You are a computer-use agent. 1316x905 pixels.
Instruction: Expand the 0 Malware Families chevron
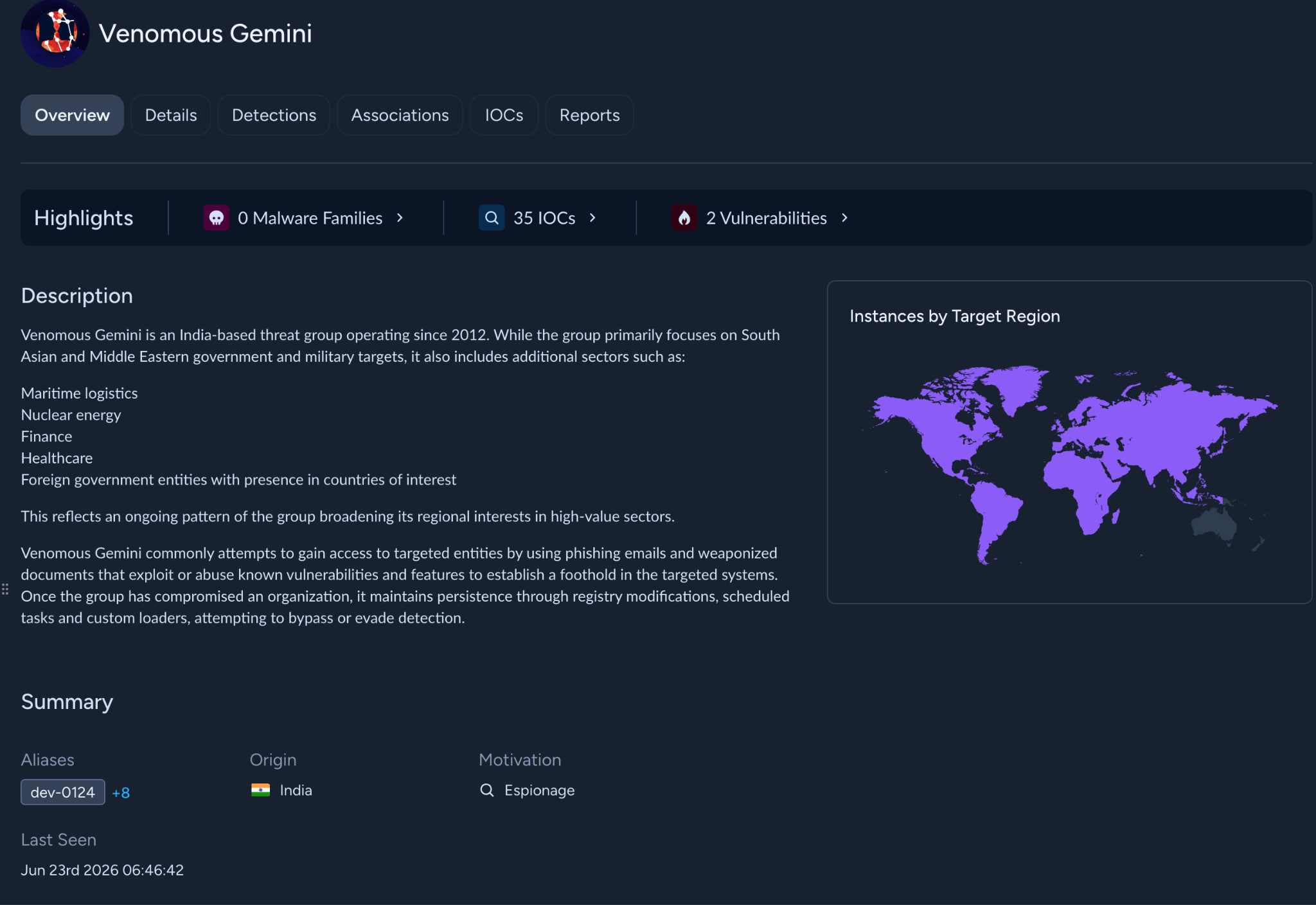point(400,218)
